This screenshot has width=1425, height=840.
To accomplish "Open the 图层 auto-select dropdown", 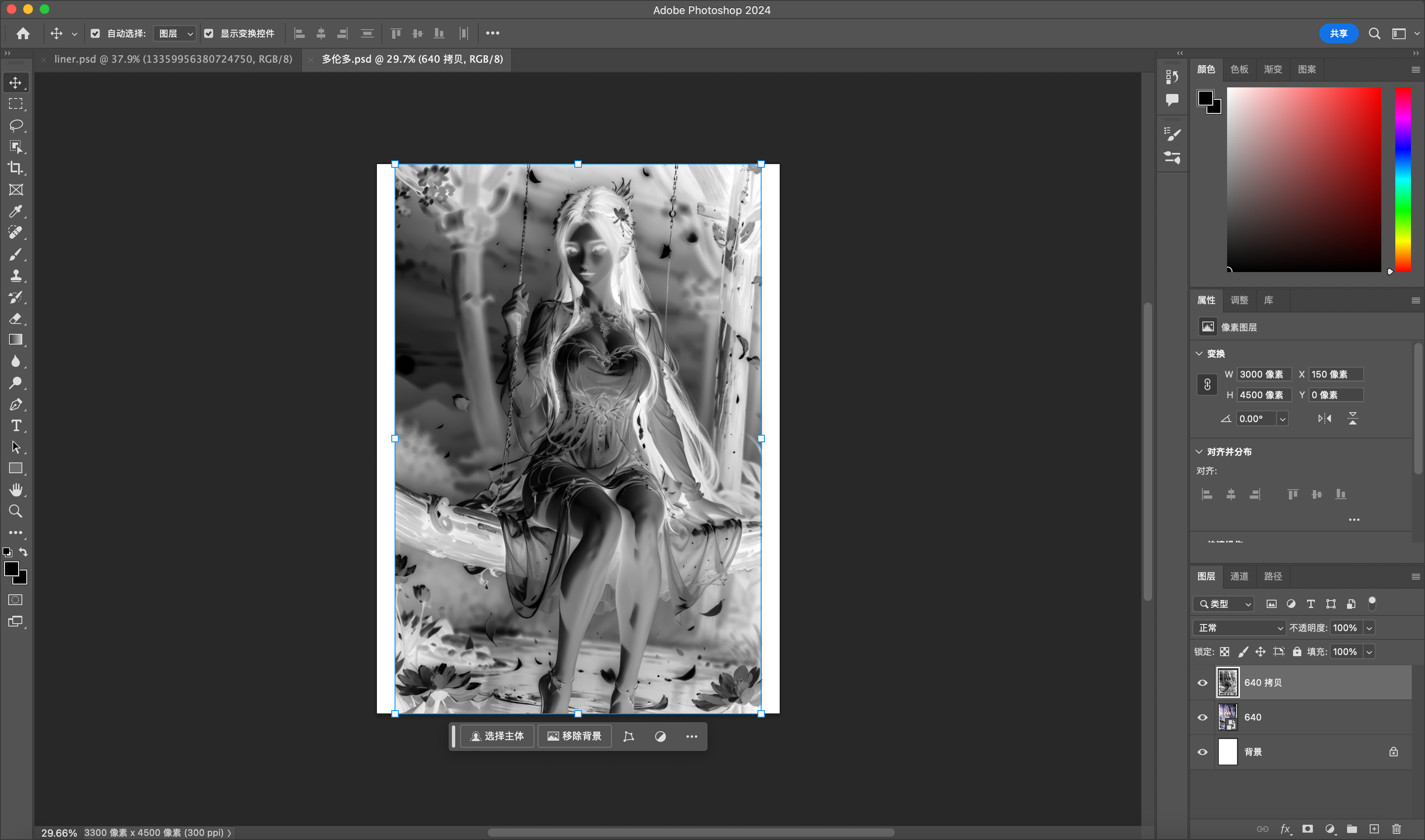I will pos(175,33).
